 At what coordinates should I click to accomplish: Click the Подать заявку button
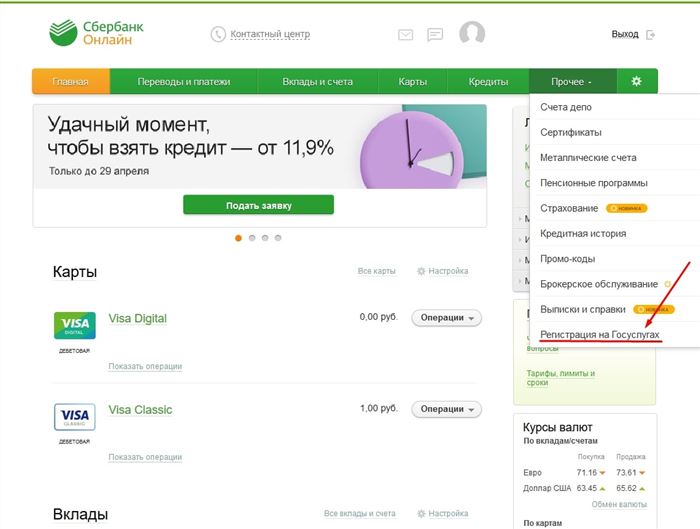click(258, 205)
